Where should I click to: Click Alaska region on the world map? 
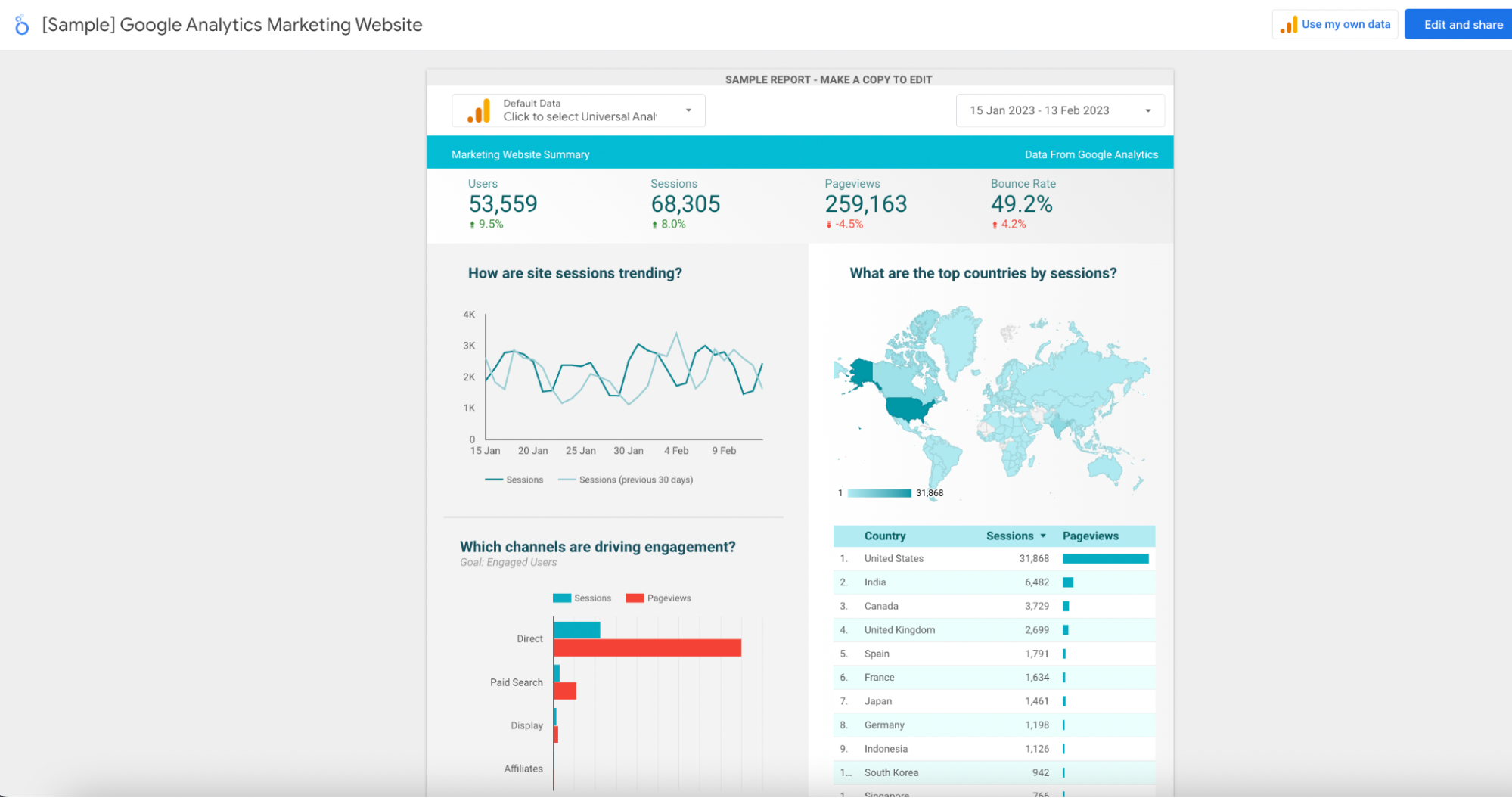861,372
